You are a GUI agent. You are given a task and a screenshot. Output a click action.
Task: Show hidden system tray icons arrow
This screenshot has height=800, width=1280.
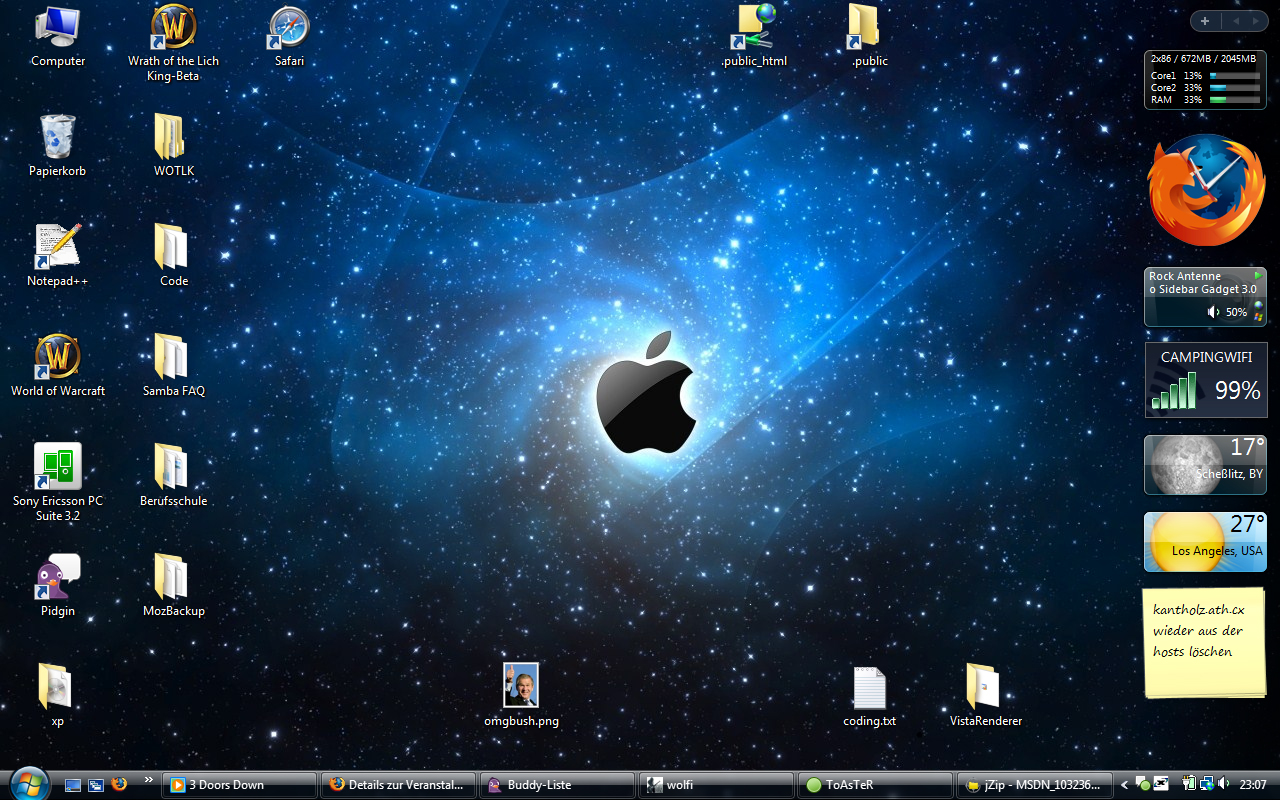click(x=1124, y=785)
